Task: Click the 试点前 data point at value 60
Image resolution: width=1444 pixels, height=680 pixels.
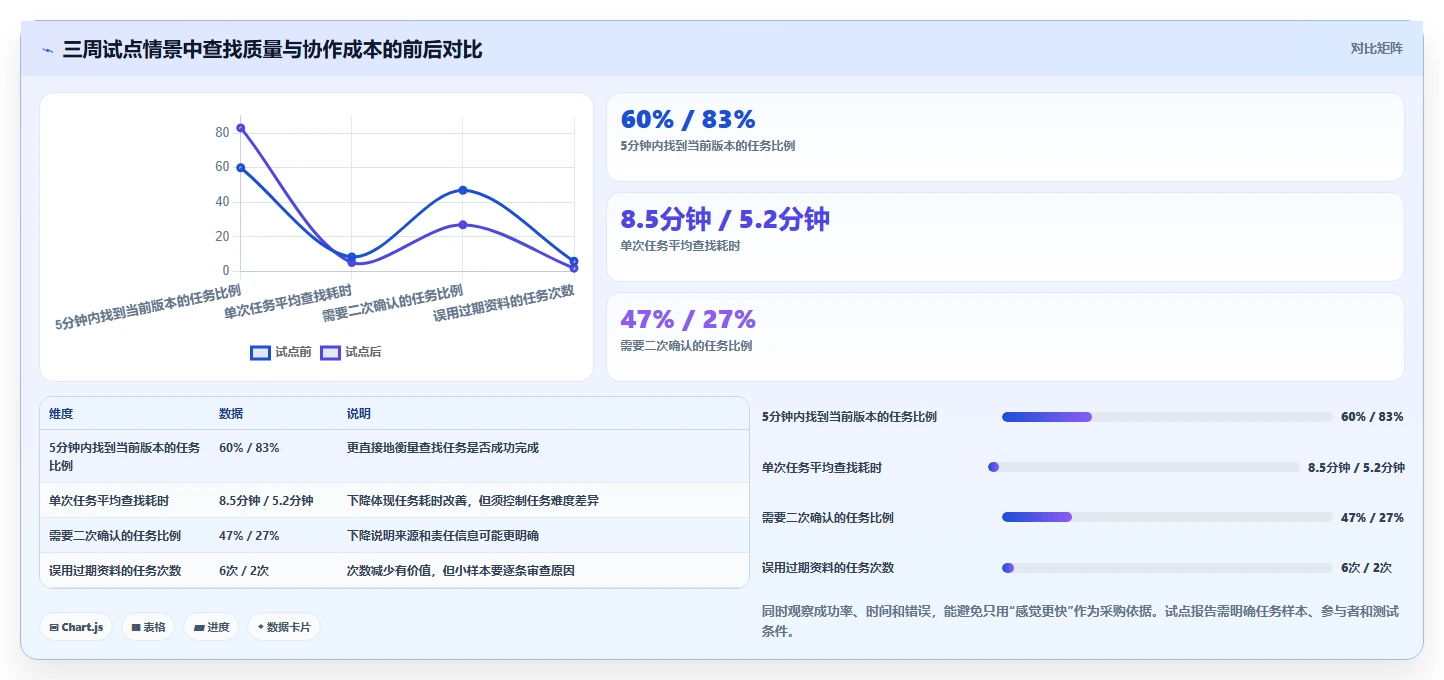Action: click(x=241, y=168)
